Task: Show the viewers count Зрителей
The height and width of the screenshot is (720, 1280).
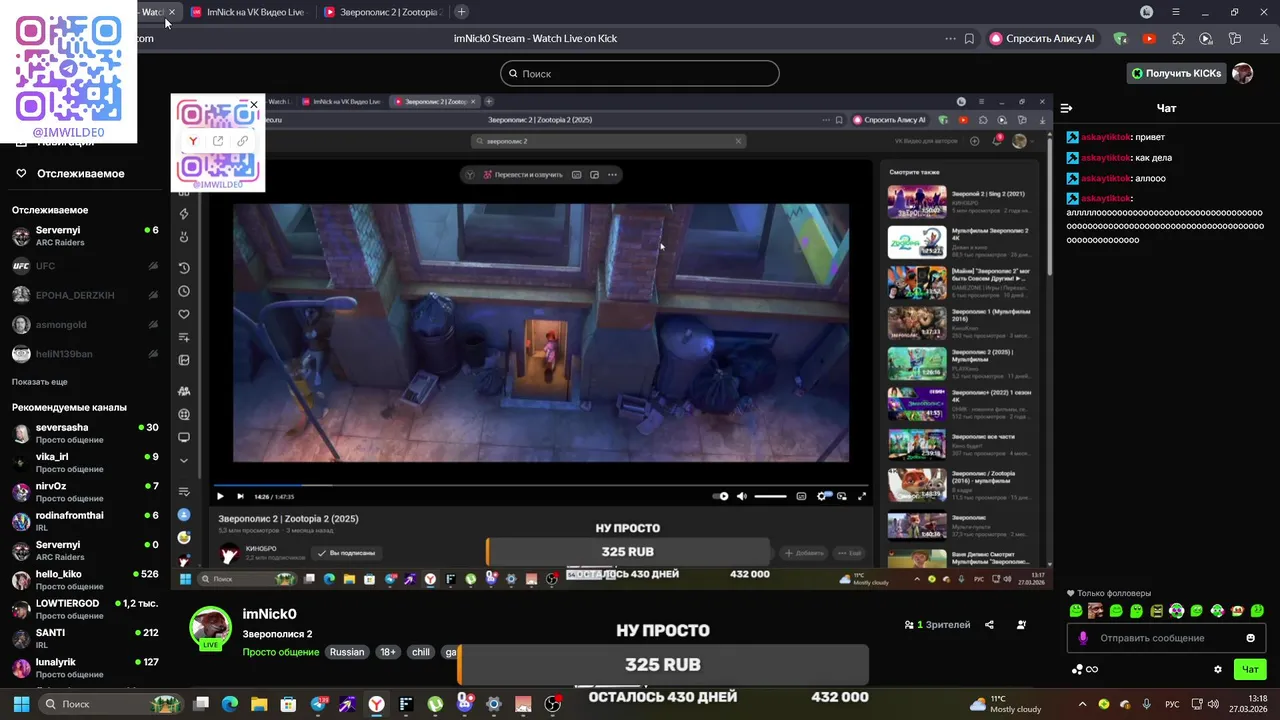Action: tap(937, 625)
